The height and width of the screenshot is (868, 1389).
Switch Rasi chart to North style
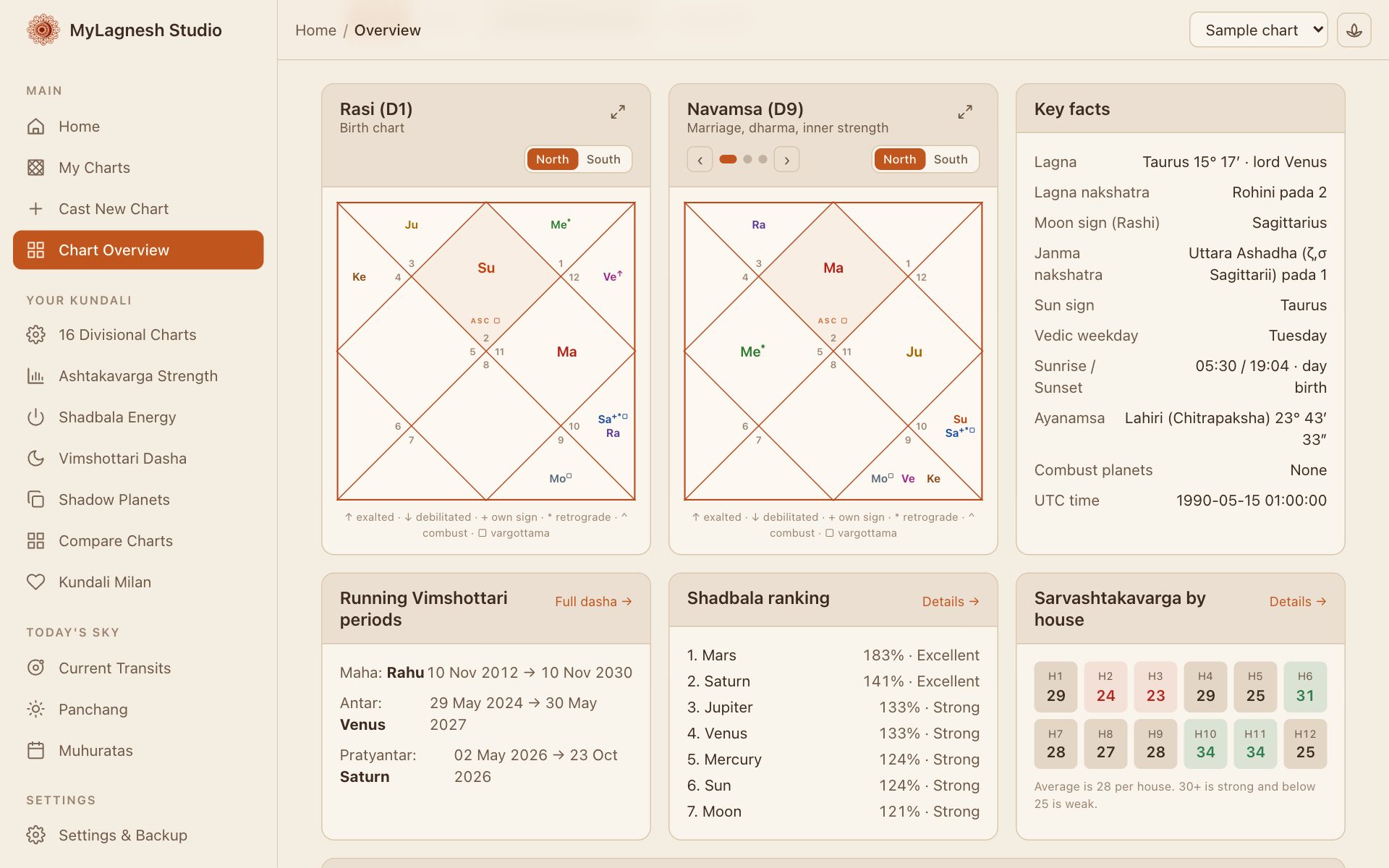(552, 159)
